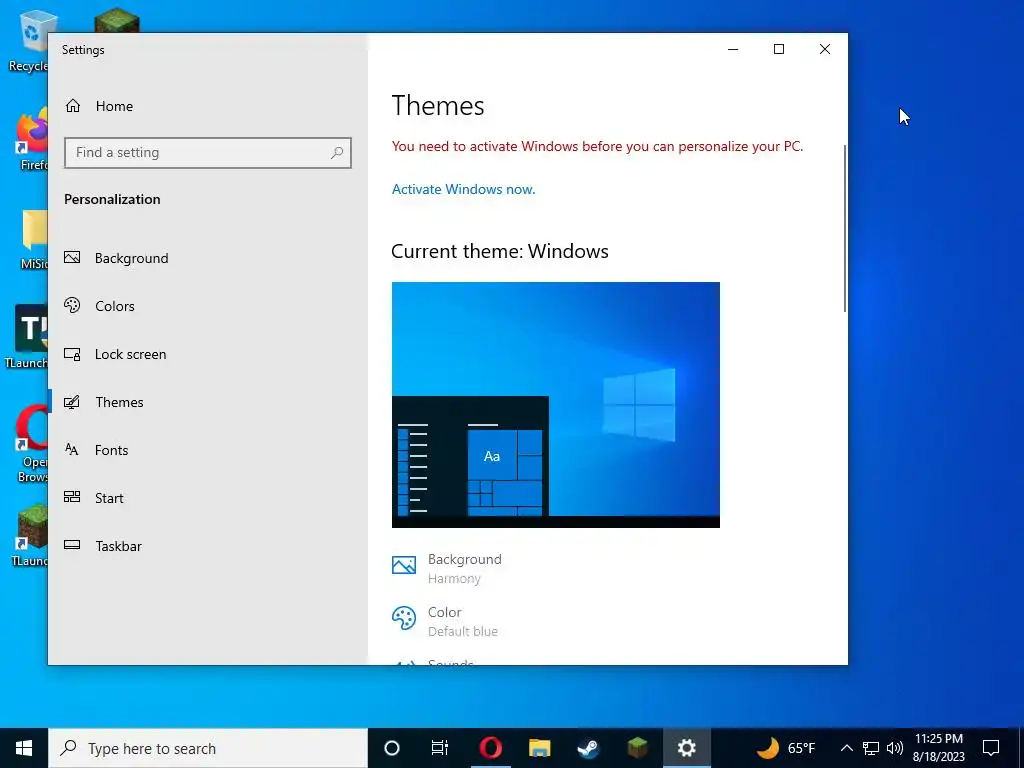Go to Settings Home
This screenshot has width=1024, height=768.
[x=99, y=106]
